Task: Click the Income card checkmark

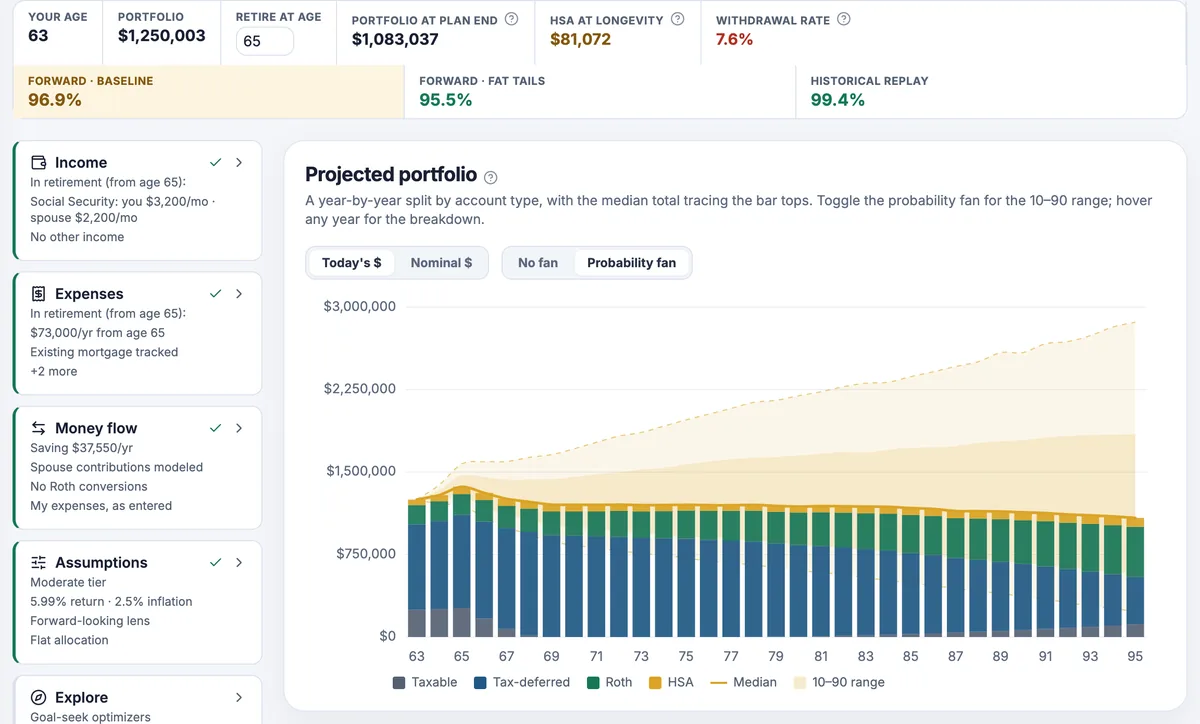Action: [x=215, y=162]
